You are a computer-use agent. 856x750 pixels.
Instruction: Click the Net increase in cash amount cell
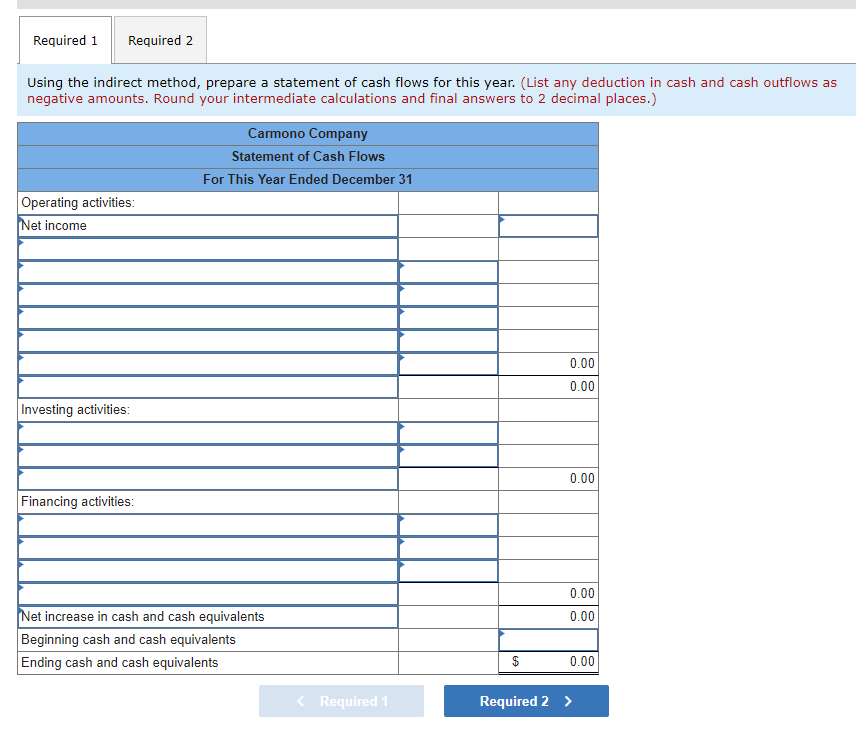pos(548,616)
